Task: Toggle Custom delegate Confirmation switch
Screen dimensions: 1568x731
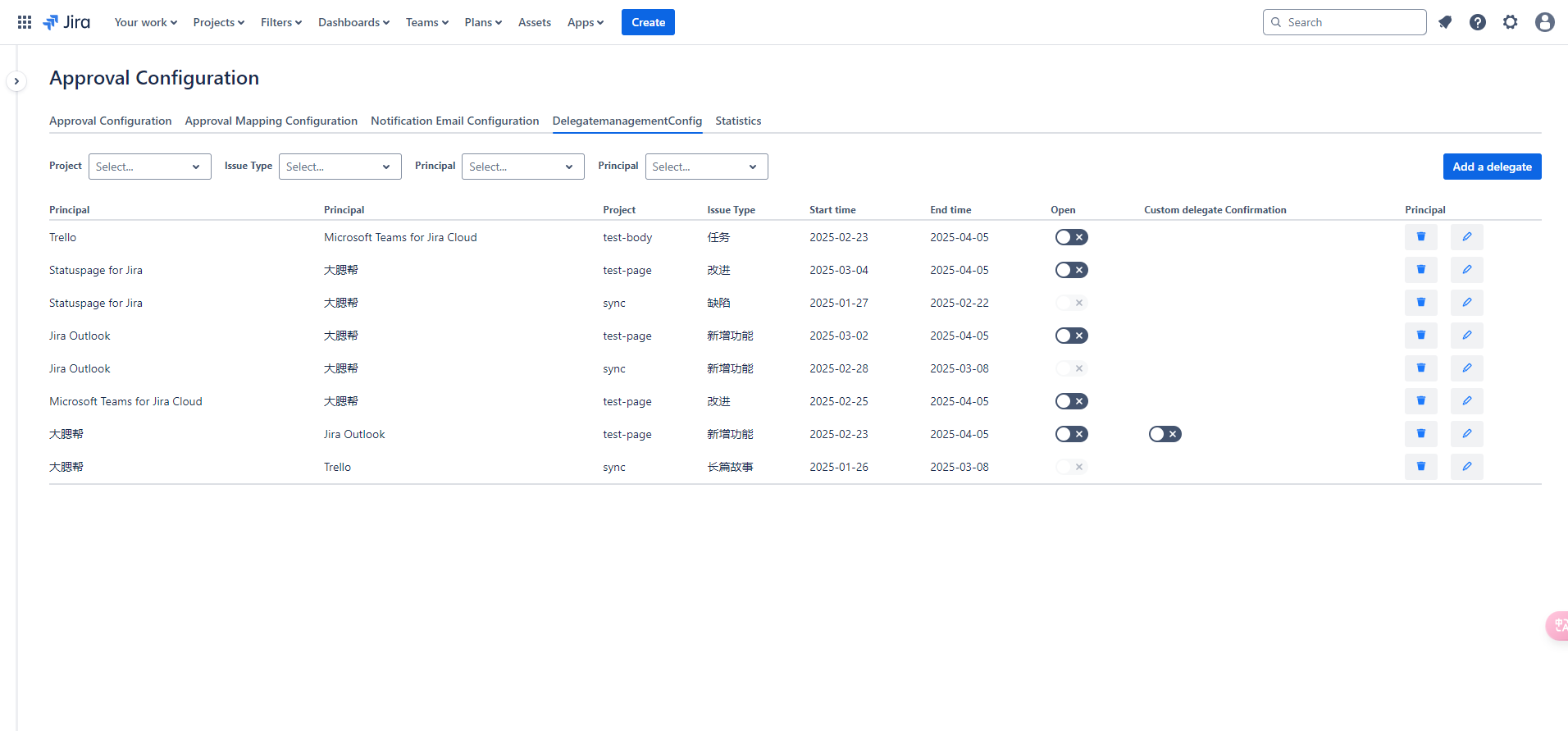Action: pyautogui.click(x=1165, y=434)
